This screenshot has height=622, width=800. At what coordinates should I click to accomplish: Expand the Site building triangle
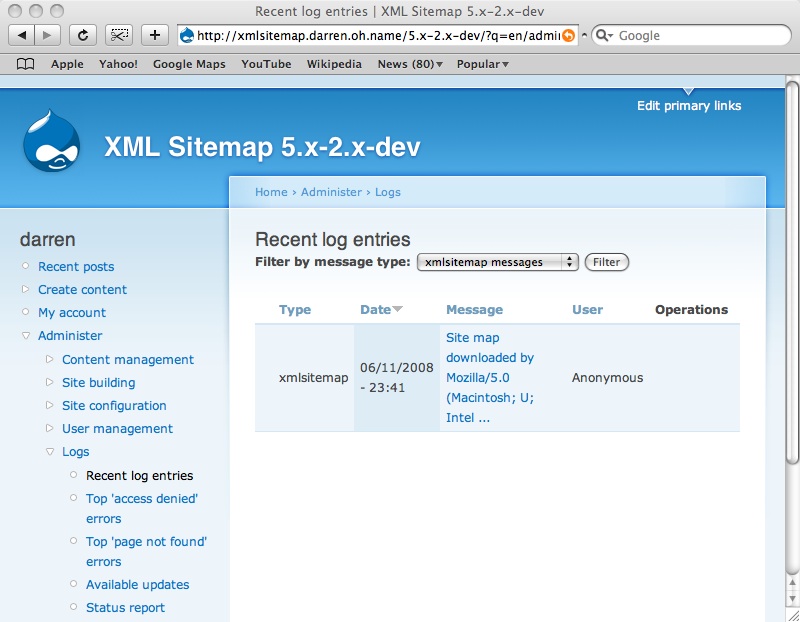(49, 382)
